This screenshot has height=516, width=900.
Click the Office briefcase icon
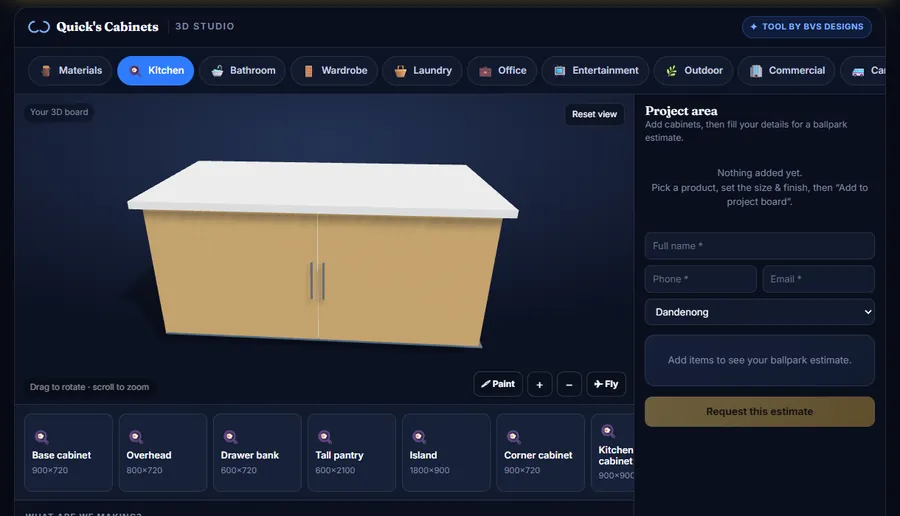point(485,71)
